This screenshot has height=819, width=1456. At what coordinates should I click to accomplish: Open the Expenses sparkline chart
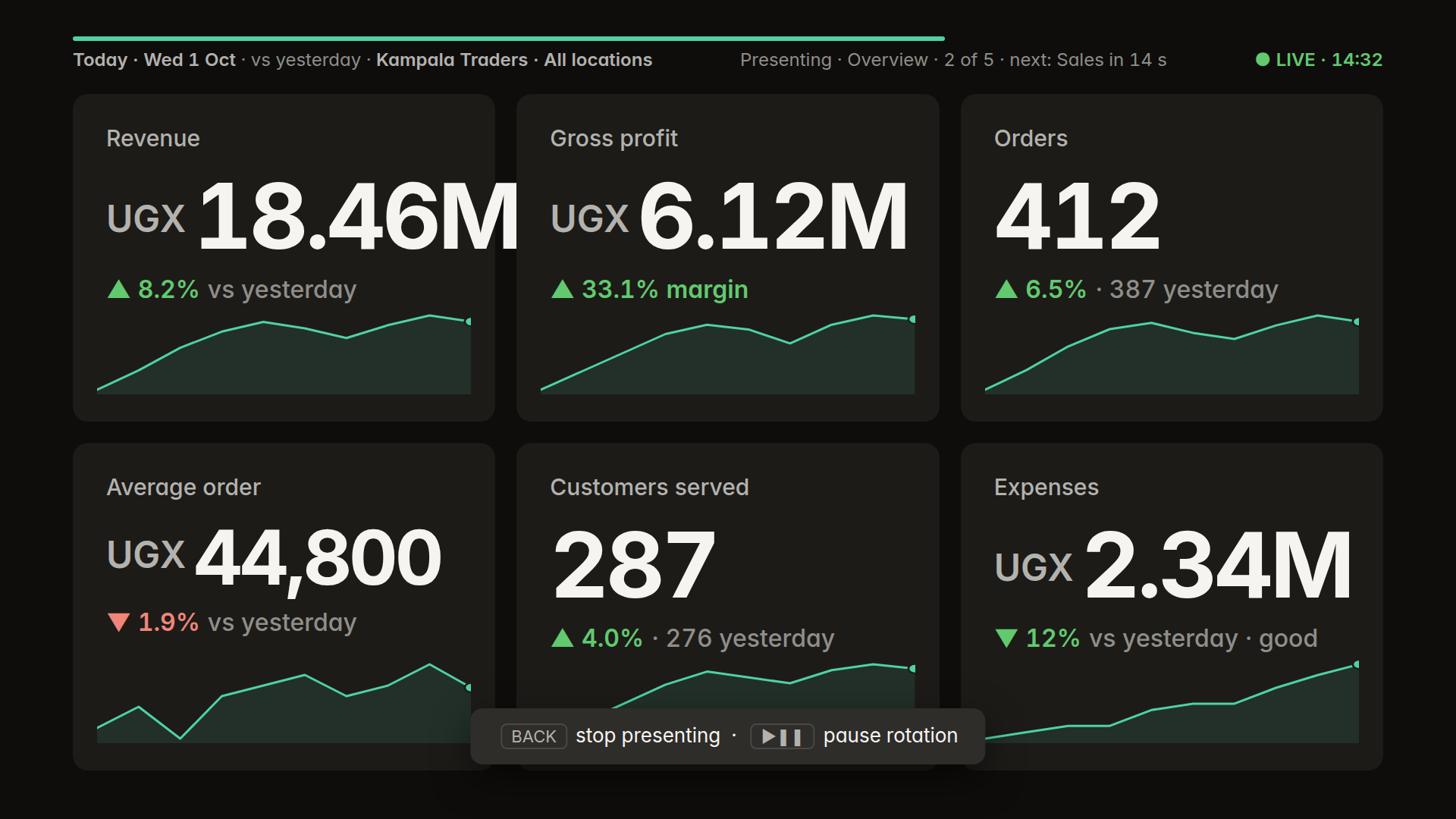click(1172, 701)
